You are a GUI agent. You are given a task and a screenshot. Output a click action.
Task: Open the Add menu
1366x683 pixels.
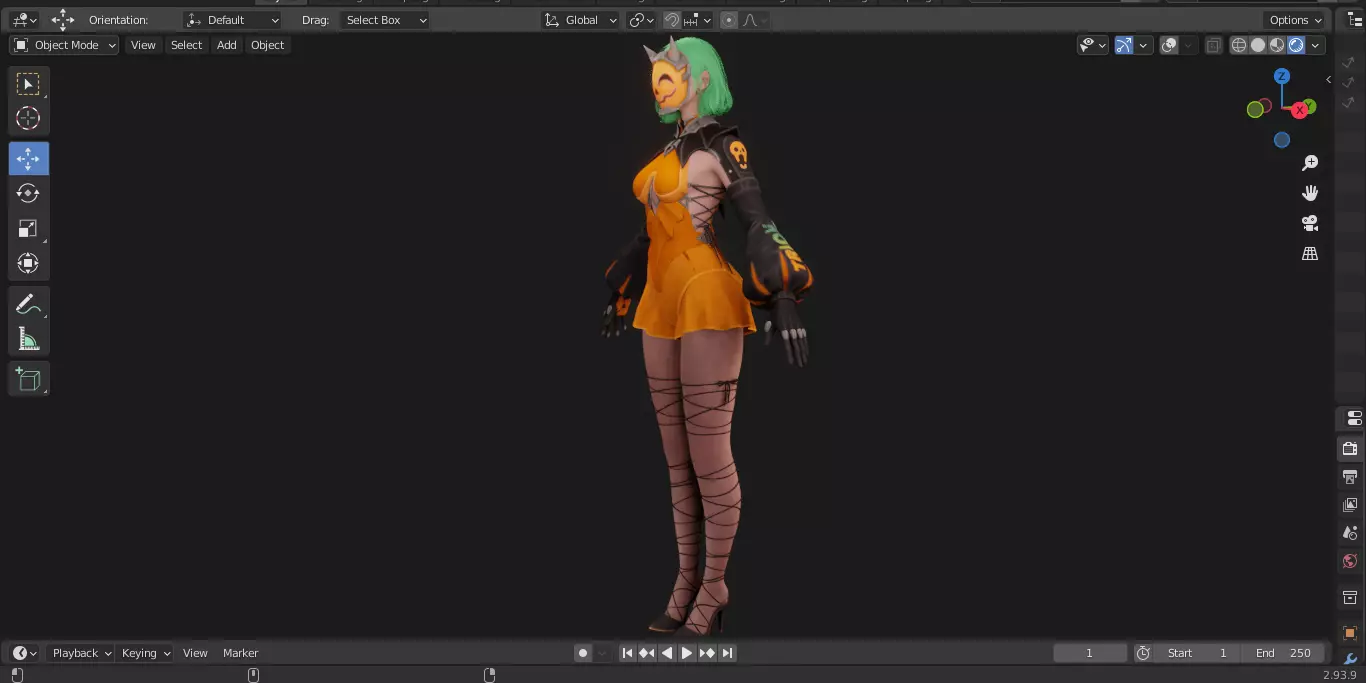tap(227, 45)
